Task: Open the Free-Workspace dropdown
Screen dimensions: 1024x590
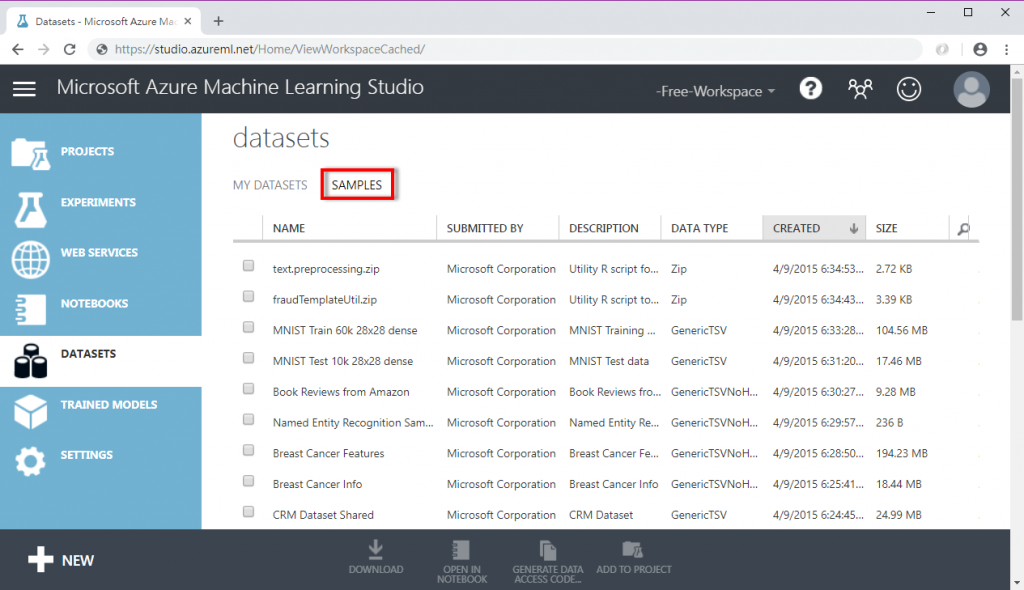Action: 716,91
